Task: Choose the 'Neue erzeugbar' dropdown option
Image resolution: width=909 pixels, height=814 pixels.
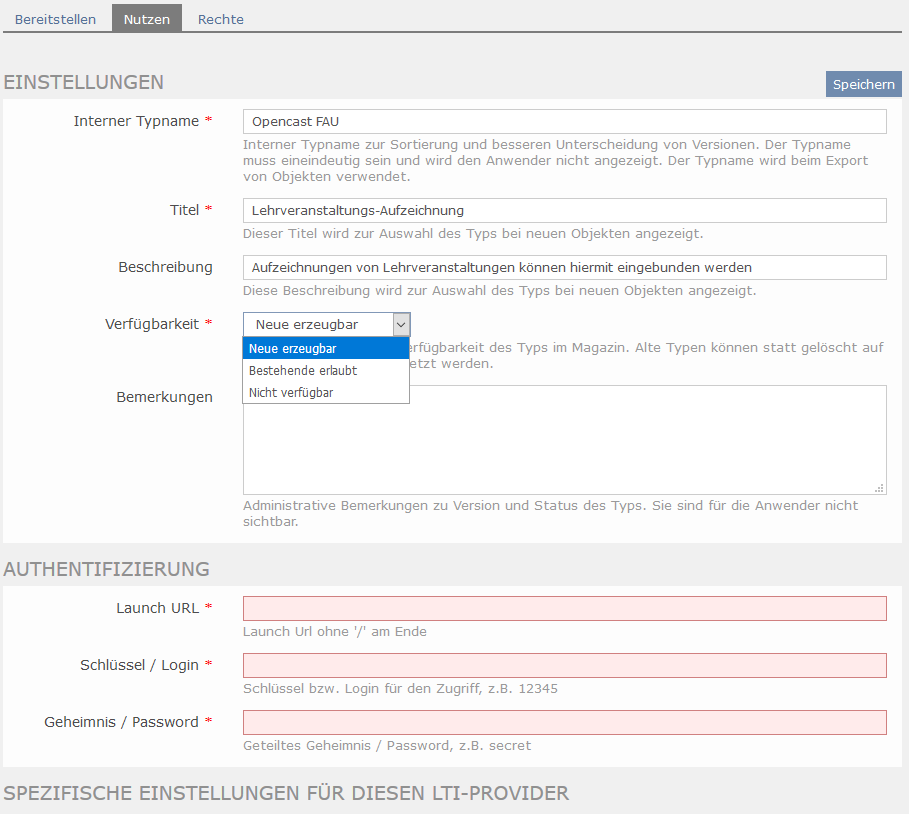Action: point(325,348)
